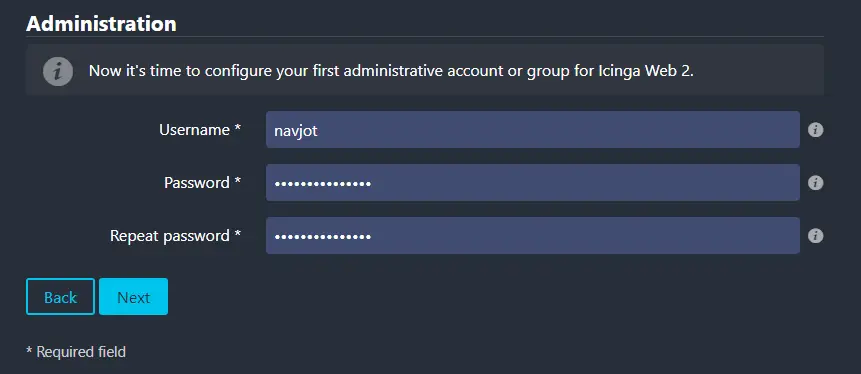The width and height of the screenshot is (861, 374).
Task: Click the large info icon in notice banner
Action: pyautogui.click(x=58, y=71)
